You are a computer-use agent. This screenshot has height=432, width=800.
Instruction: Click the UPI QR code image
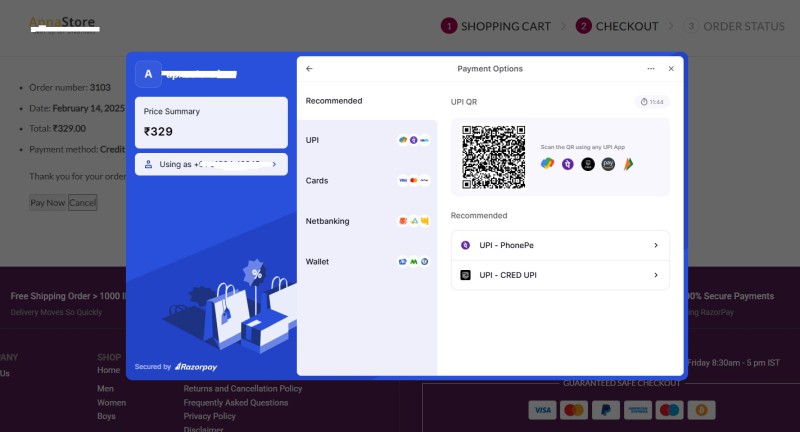click(493, 157)
